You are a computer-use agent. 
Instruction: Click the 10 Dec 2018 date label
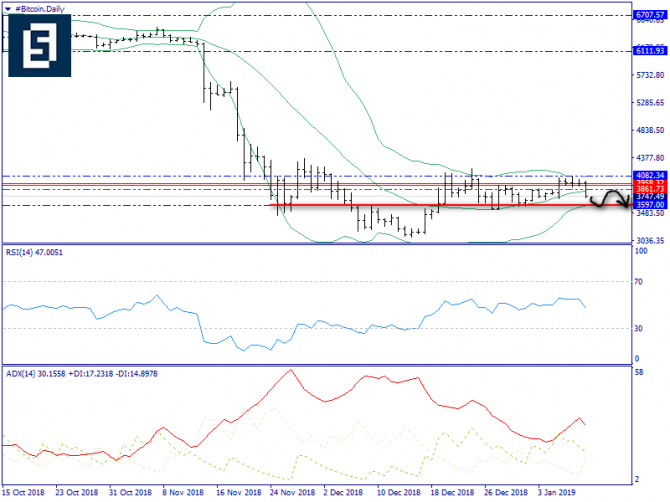click(399, 493)
